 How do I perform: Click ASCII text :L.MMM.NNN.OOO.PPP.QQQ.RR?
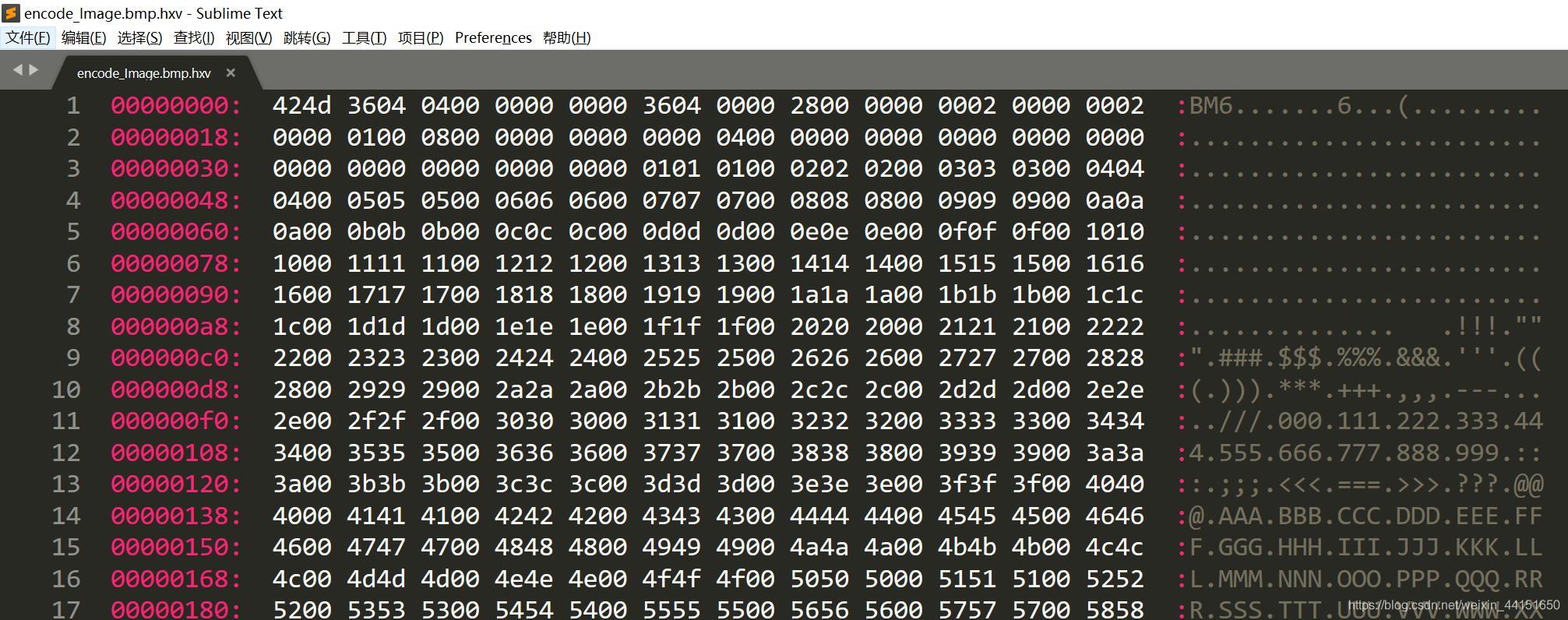(x=1360, y=579)
